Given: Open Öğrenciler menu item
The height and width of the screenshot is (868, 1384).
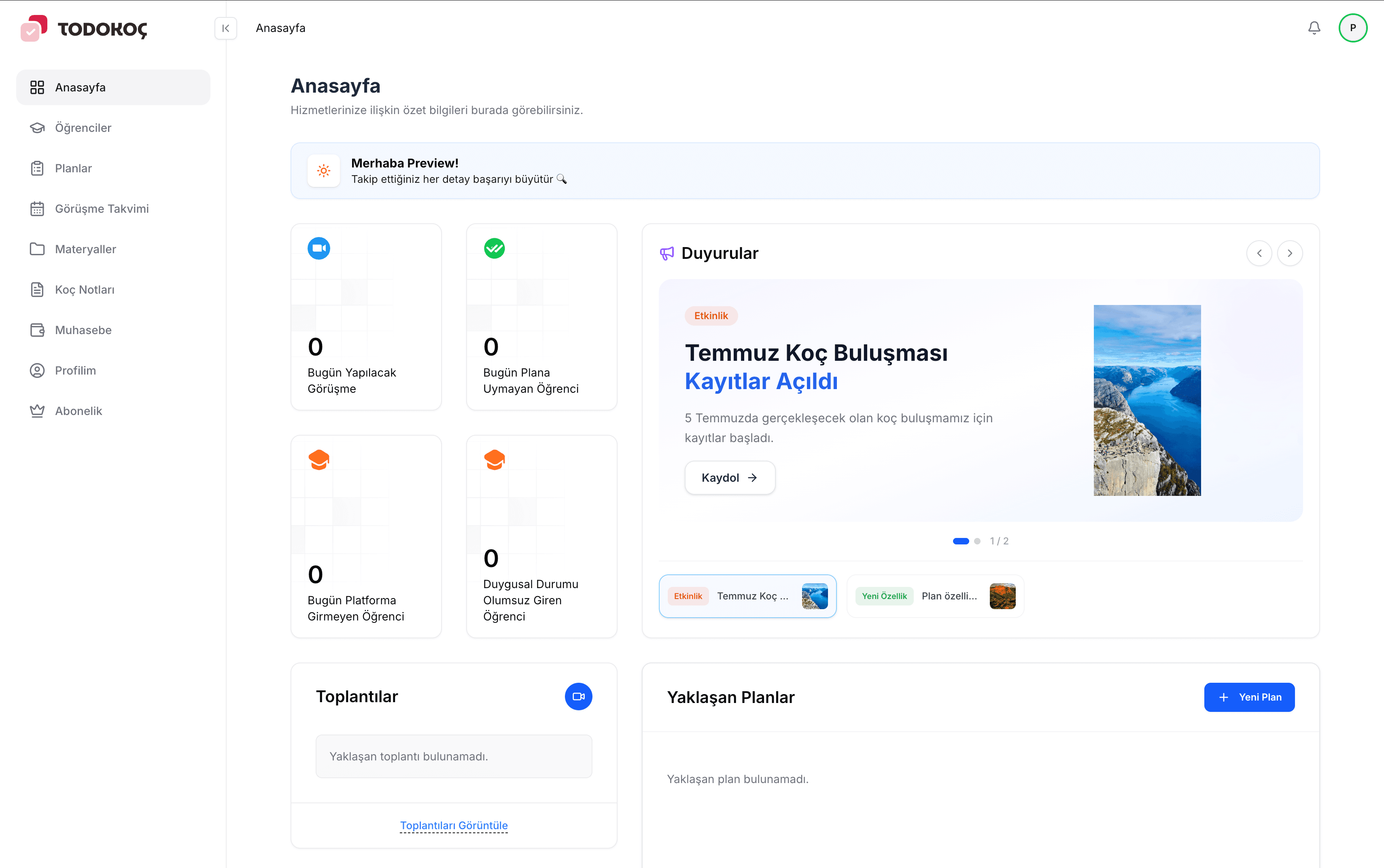Looking at the screenshot, I should point(113,127).
